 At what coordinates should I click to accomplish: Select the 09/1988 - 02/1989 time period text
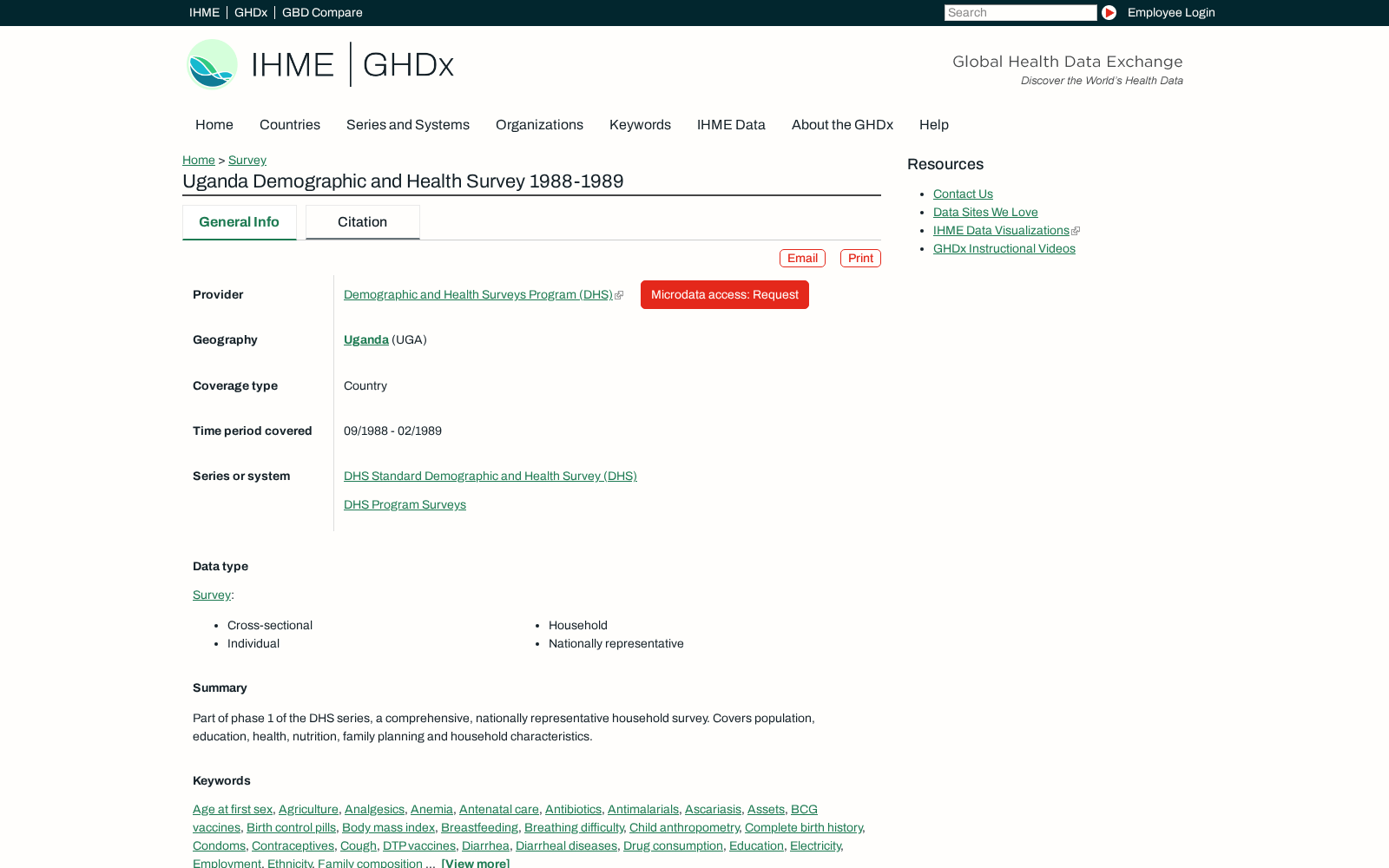[392, 431]
